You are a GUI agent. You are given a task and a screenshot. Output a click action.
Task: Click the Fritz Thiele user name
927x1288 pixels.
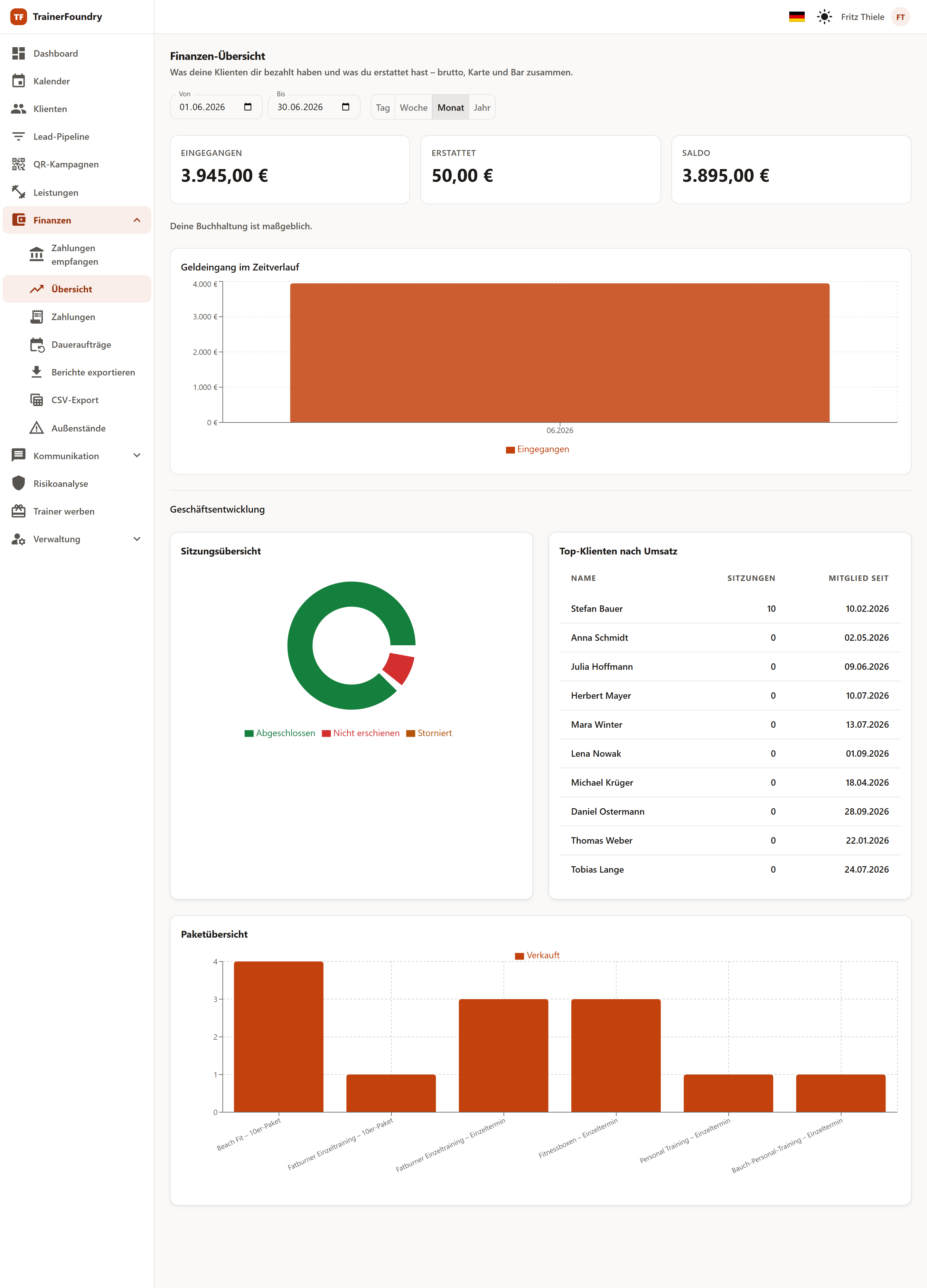[x=862, y=17]
